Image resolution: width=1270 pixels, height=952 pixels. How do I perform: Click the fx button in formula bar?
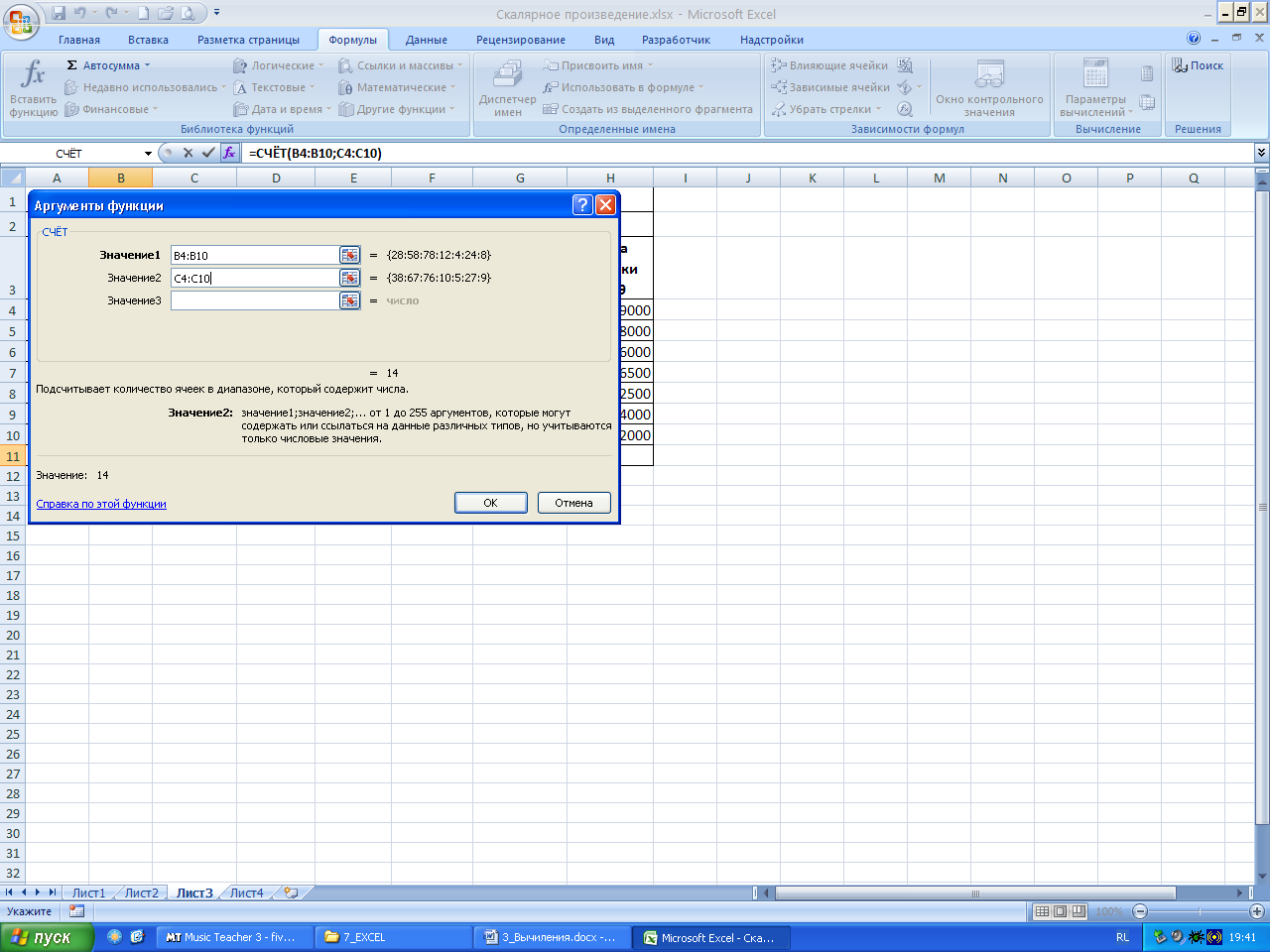point(229,153)
